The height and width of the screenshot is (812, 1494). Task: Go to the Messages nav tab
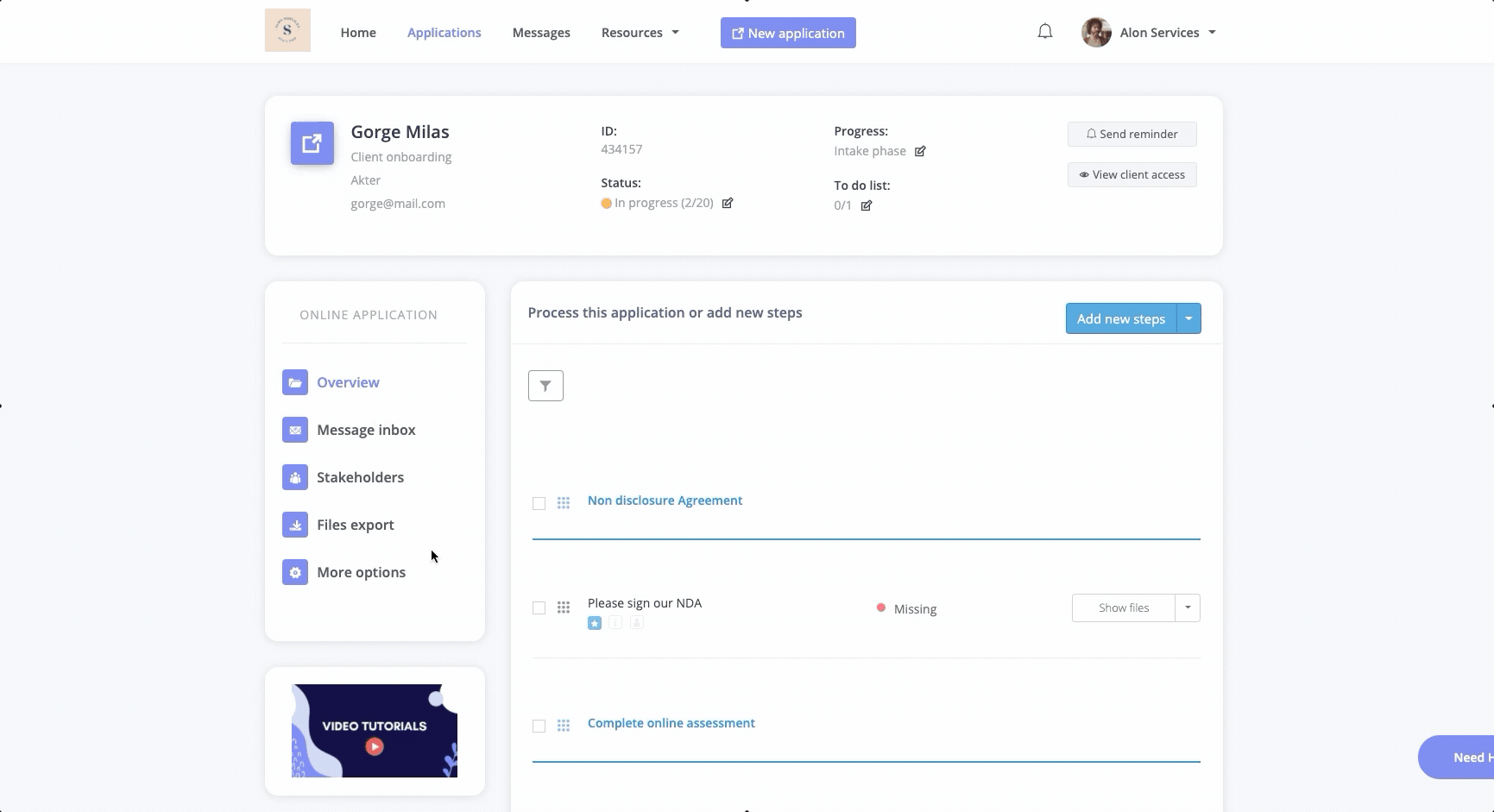pyautogui.click(x=541, y=33)
